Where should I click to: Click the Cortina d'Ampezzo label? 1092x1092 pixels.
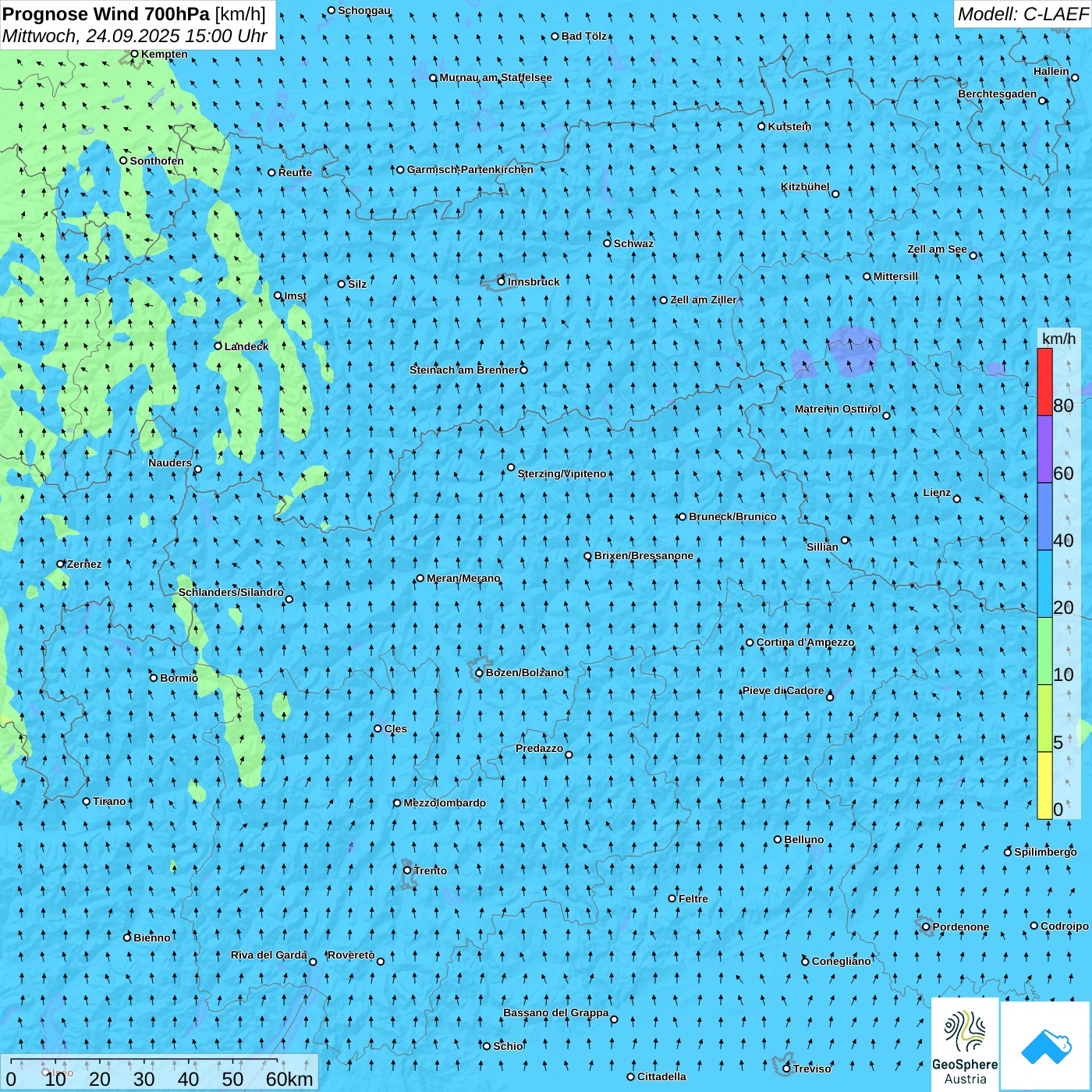click(805, 642)
